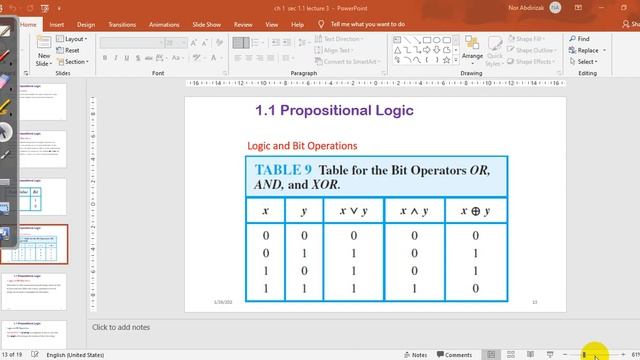Open the Animations tab
The image size is (640, 360).
(164, 24)
